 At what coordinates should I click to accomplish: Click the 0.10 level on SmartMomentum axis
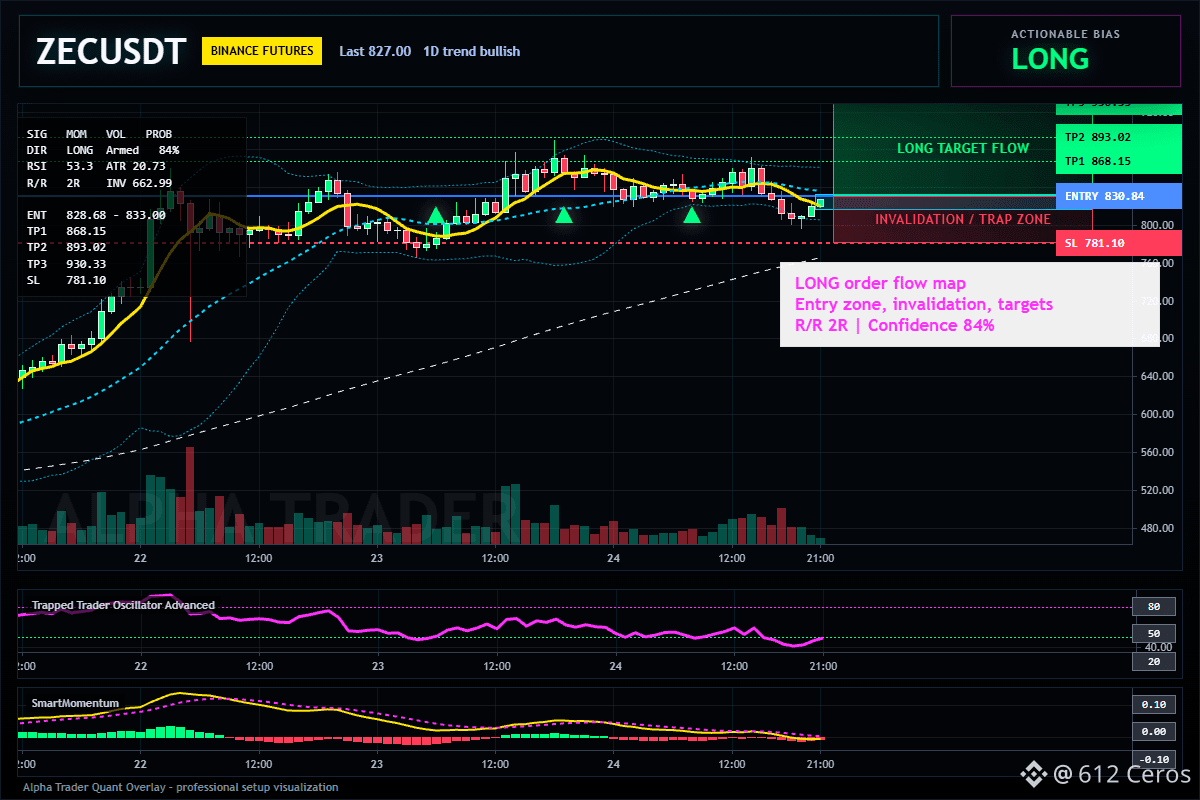coord(1153,704)
